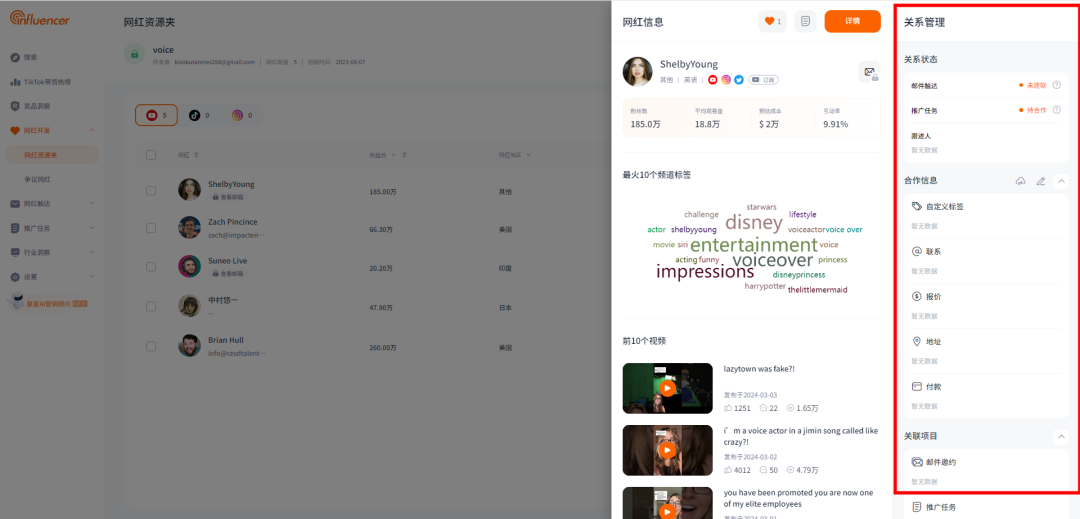Screen dimensions: 1080x519
Task: Check the select-all checkbox in the table header
Action: (x=151, y=155)
